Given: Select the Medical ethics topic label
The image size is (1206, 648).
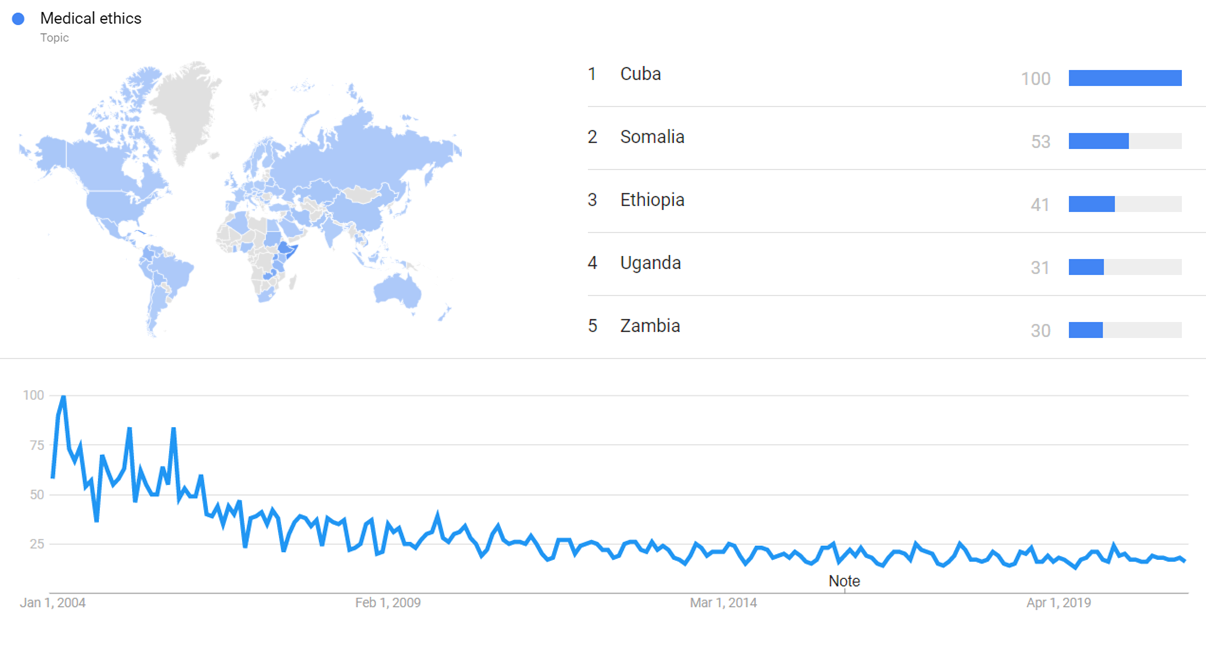Looking at the screenshot, I should 90,19.
